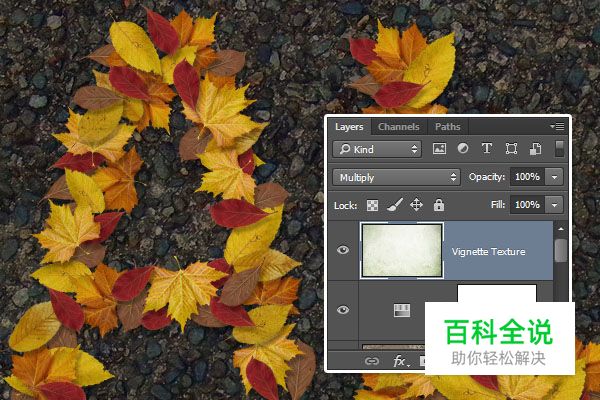This screenshot has width=600, height=400.
Task: Click Fill 100% value field
Action: tap(528, 205)
